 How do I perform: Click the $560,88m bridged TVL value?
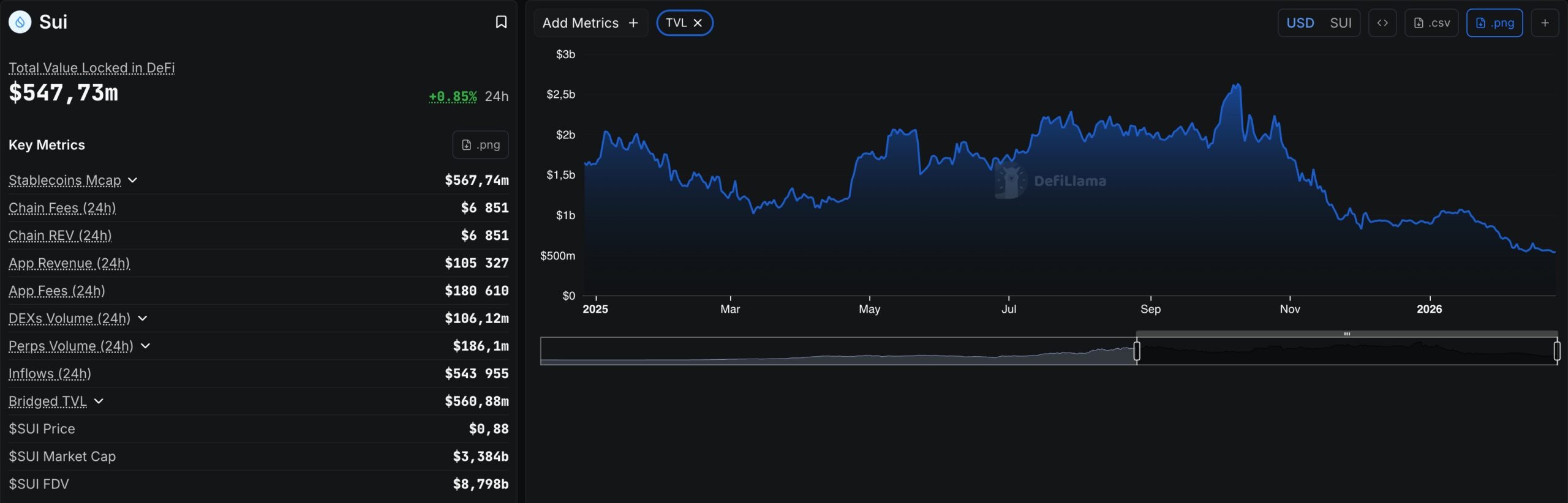477,401
